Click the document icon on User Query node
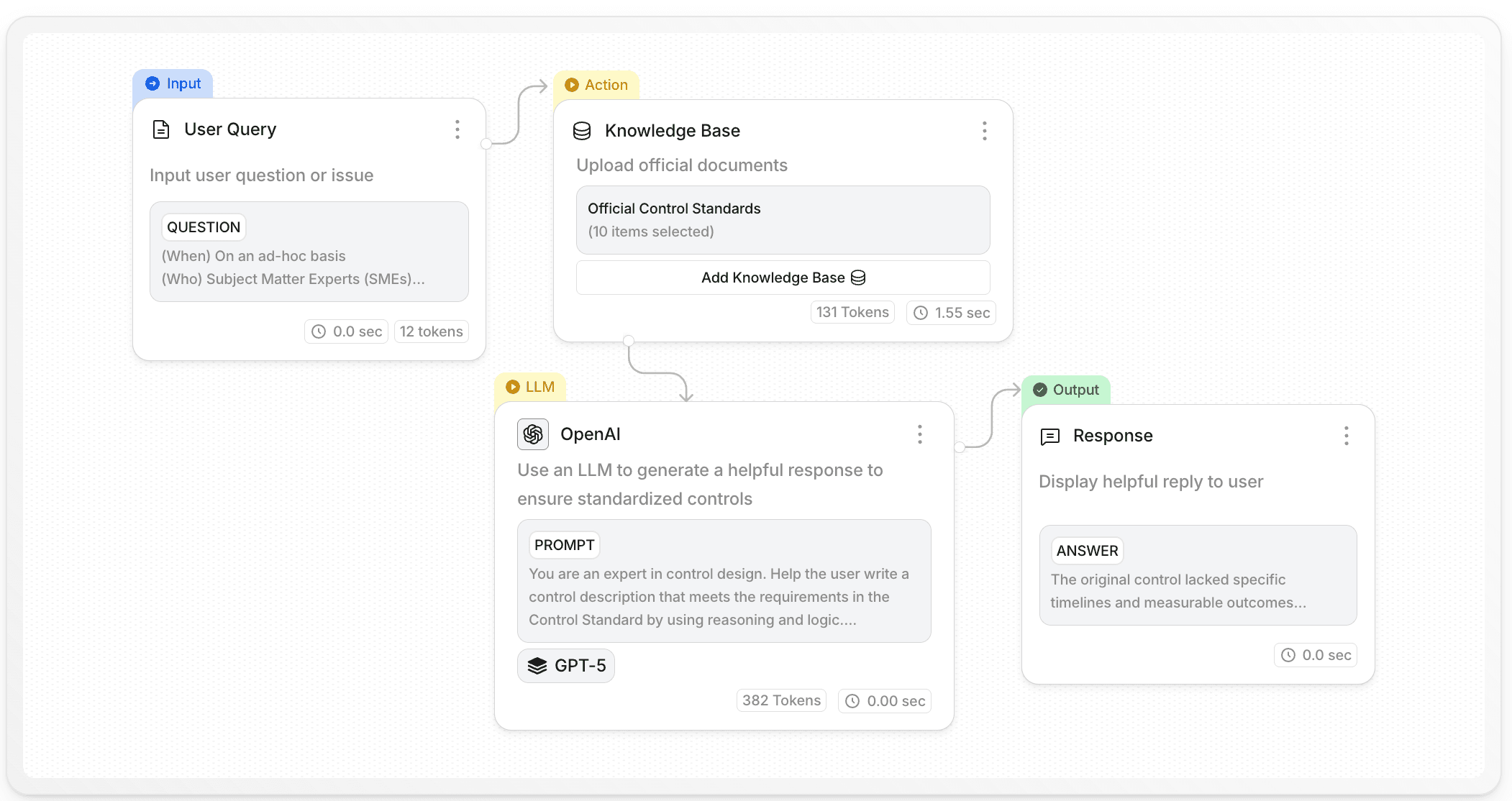1512x801 pixels. tap(160, 129)
